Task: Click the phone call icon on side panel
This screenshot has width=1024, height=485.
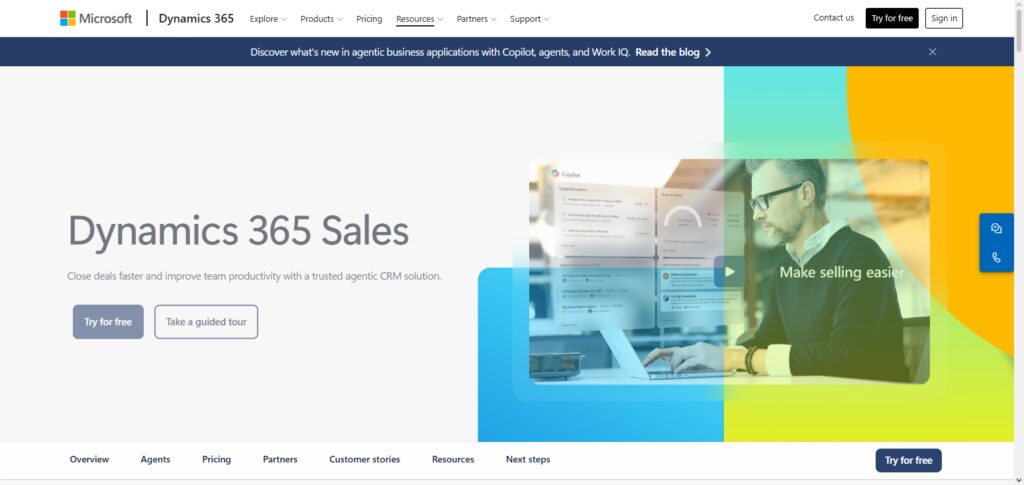Action: 996,257
